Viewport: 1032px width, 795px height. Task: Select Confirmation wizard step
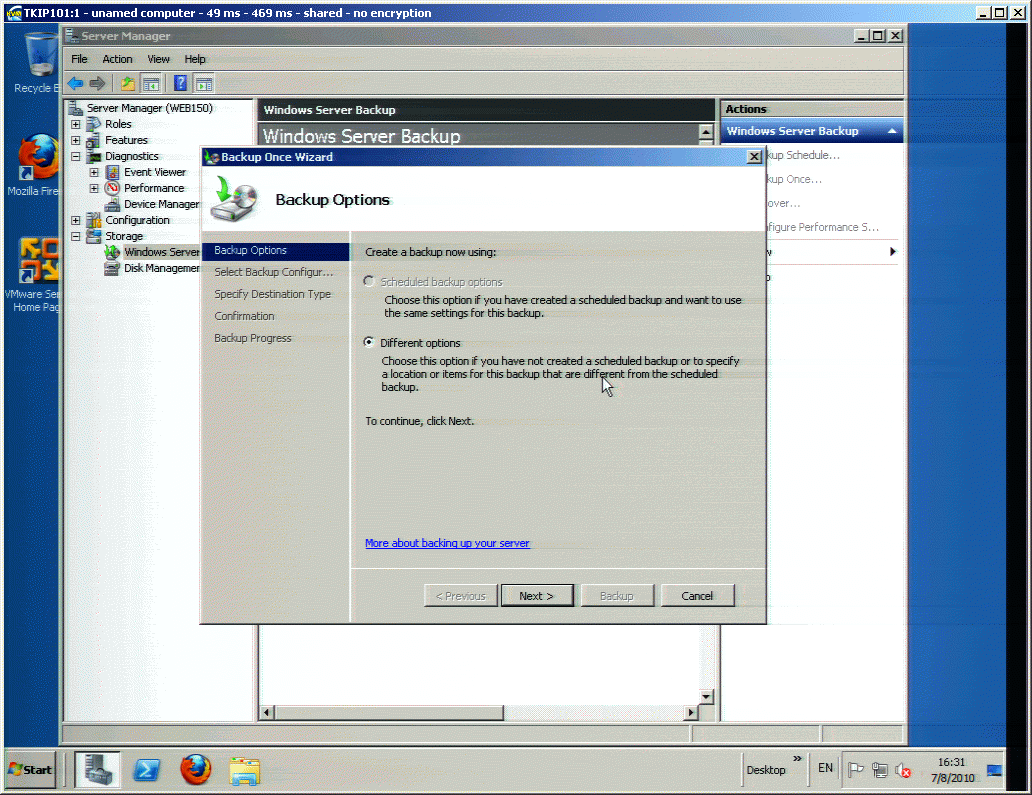[244, 316]
